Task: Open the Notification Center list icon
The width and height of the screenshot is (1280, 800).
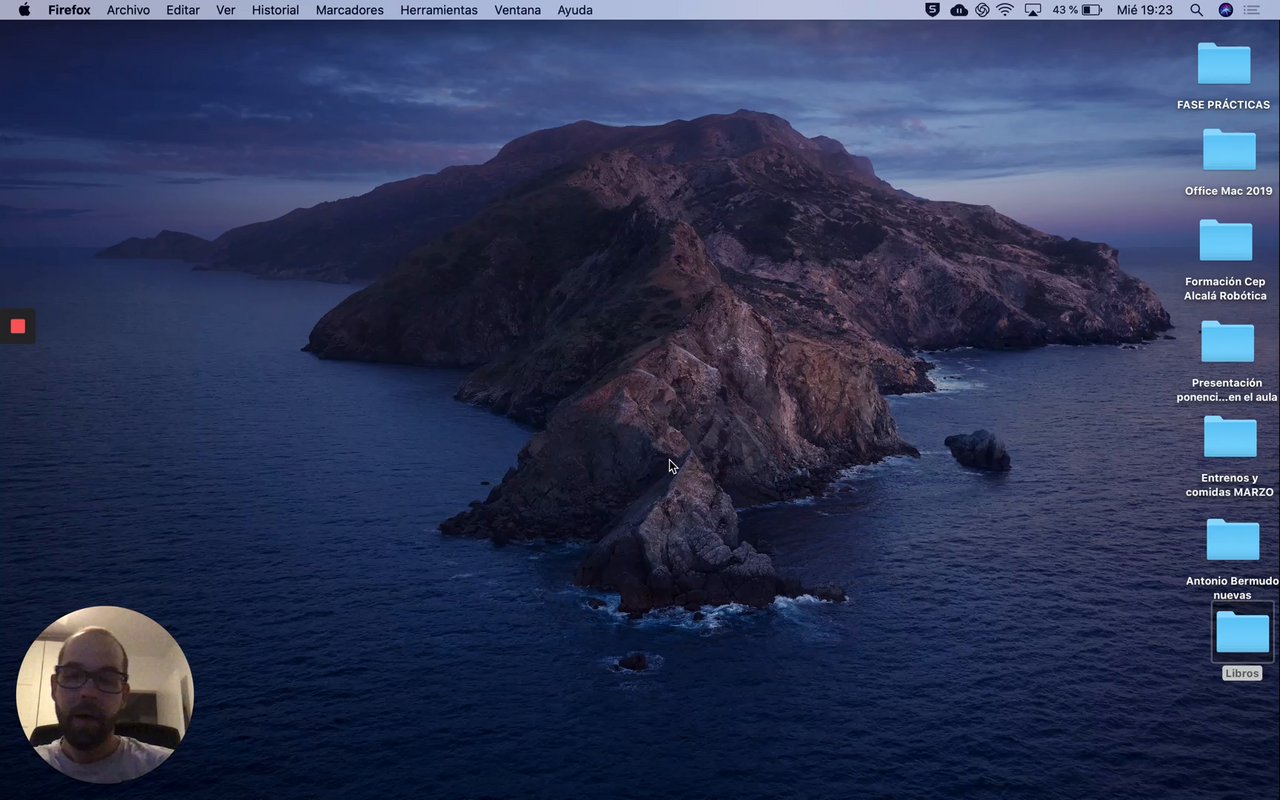Action: point(1252,10)
